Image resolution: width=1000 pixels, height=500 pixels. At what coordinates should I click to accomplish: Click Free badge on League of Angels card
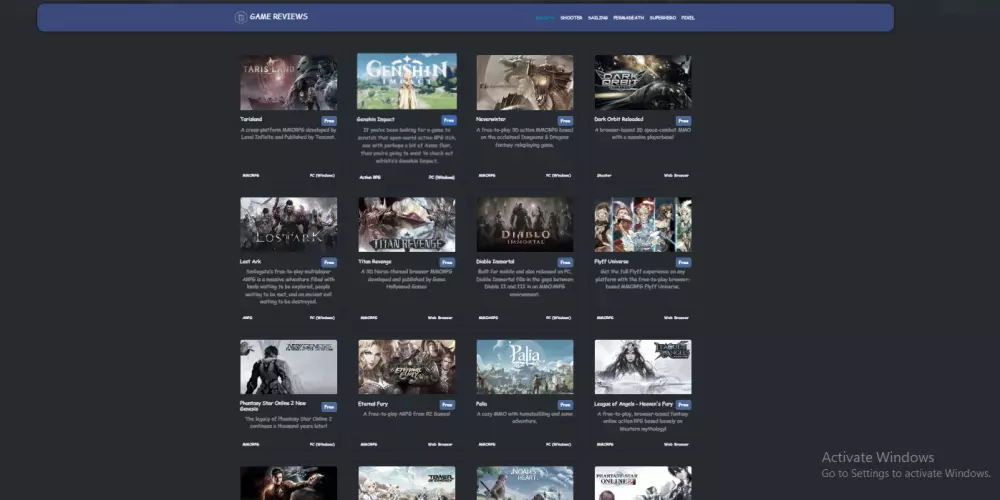click(684, 404)
